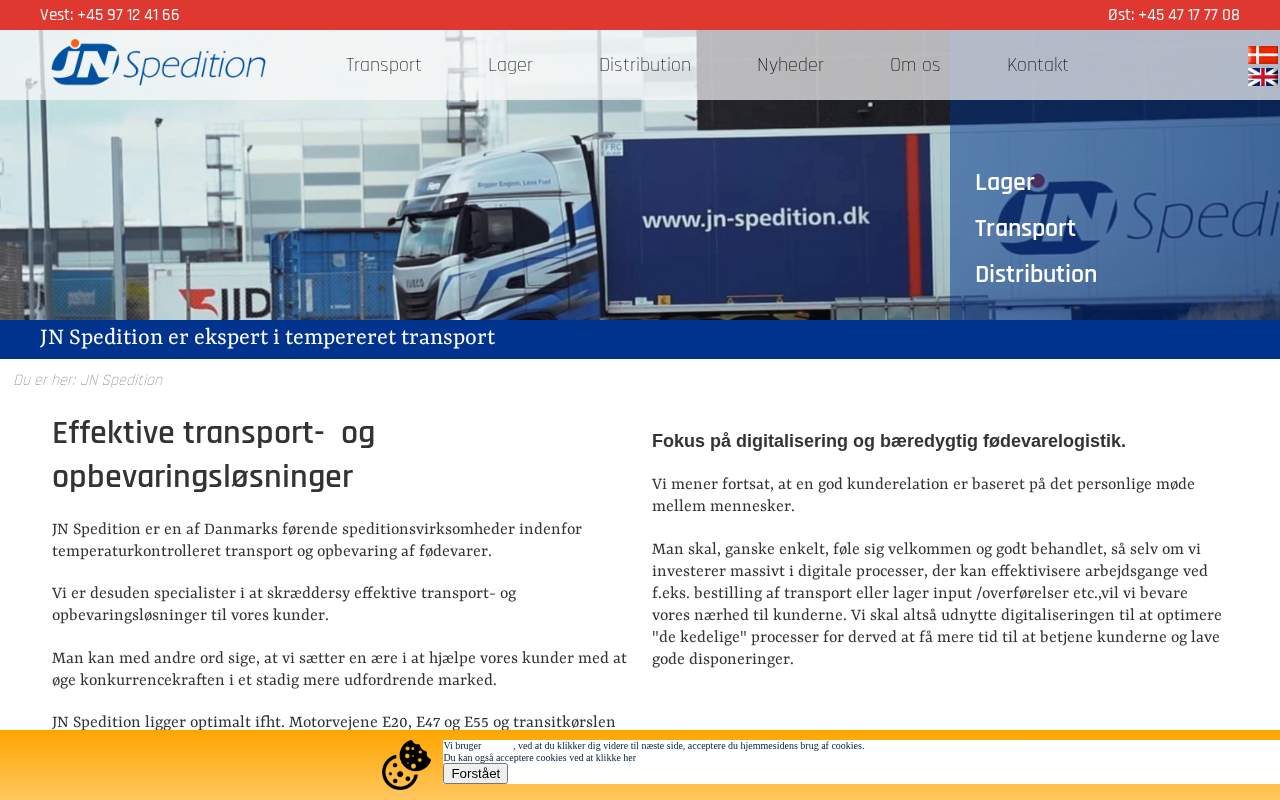Click the cookie notice text 'Du kan også acceptere cookies'
Image resolution: width=1280 pixels, height=800 pixels.
coord(540,758)
